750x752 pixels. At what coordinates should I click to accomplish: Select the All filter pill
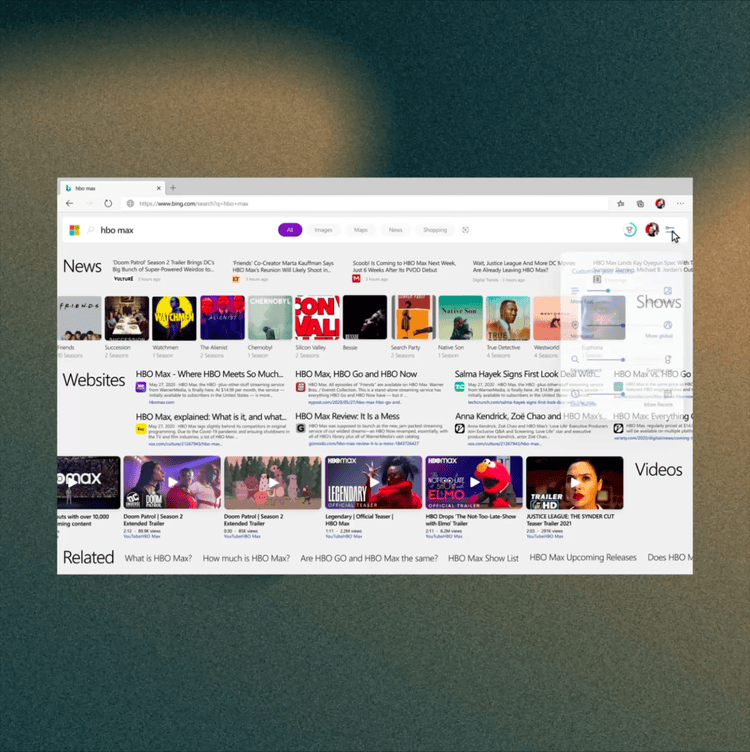click(290, 230)
